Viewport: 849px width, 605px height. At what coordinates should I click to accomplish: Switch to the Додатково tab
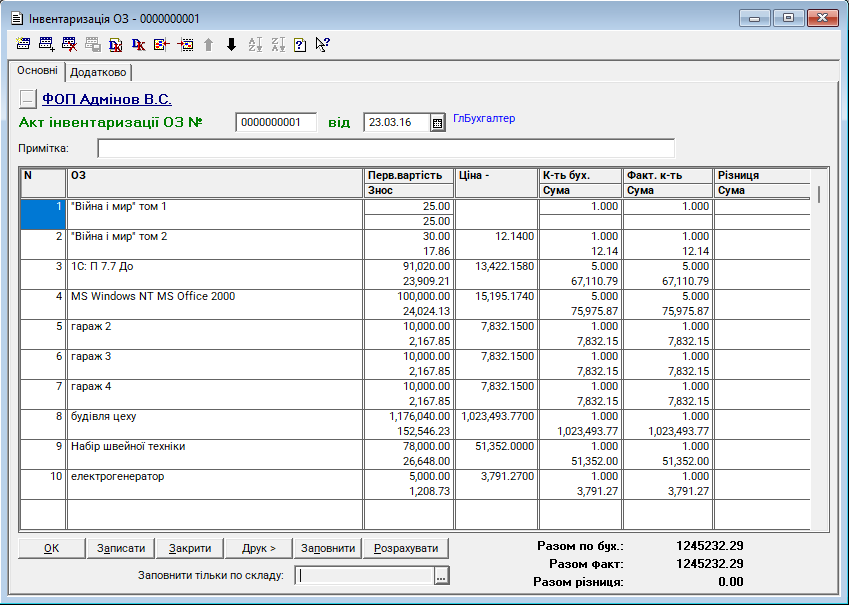point(98,72)
